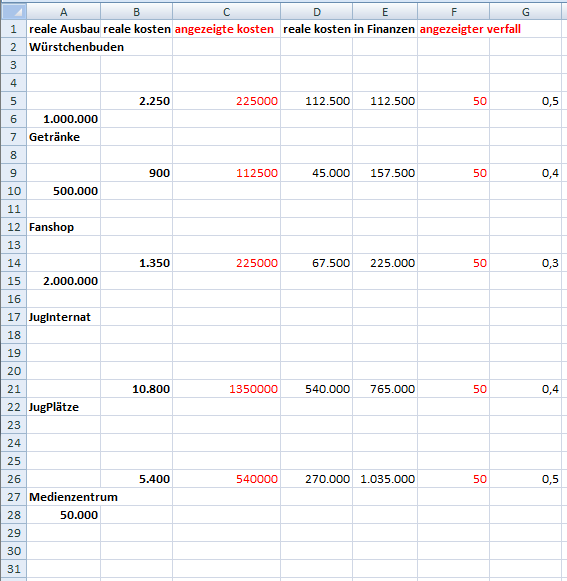Screen dimensions: 567x581
Task: Select row 31 header
Action: (x=13, y=569)
